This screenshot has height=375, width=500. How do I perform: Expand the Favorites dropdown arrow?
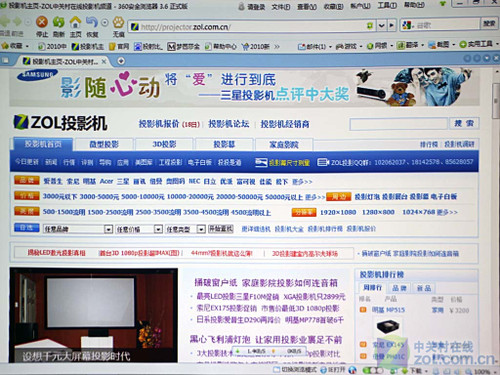[27, 46]
